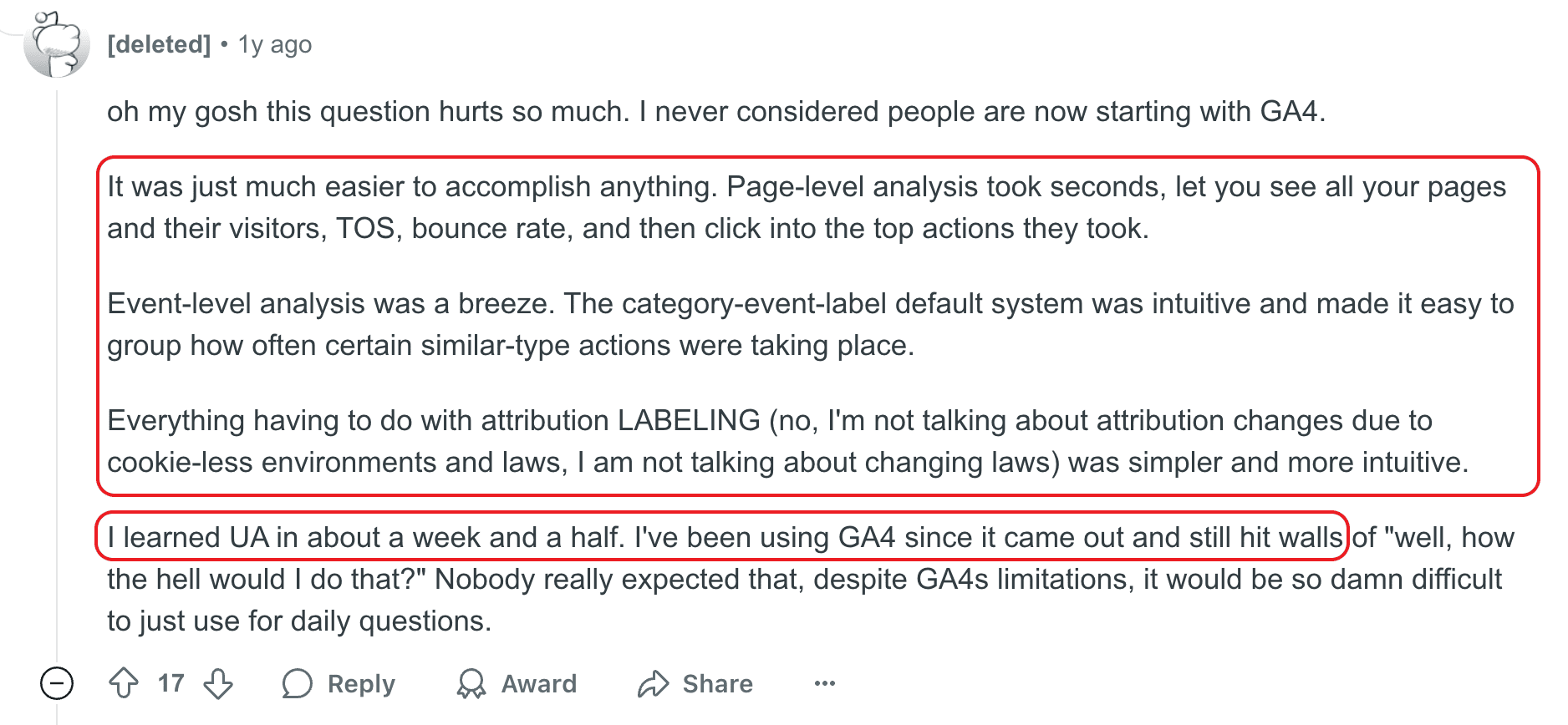Open the three-dot more options menu

(824, 683)
